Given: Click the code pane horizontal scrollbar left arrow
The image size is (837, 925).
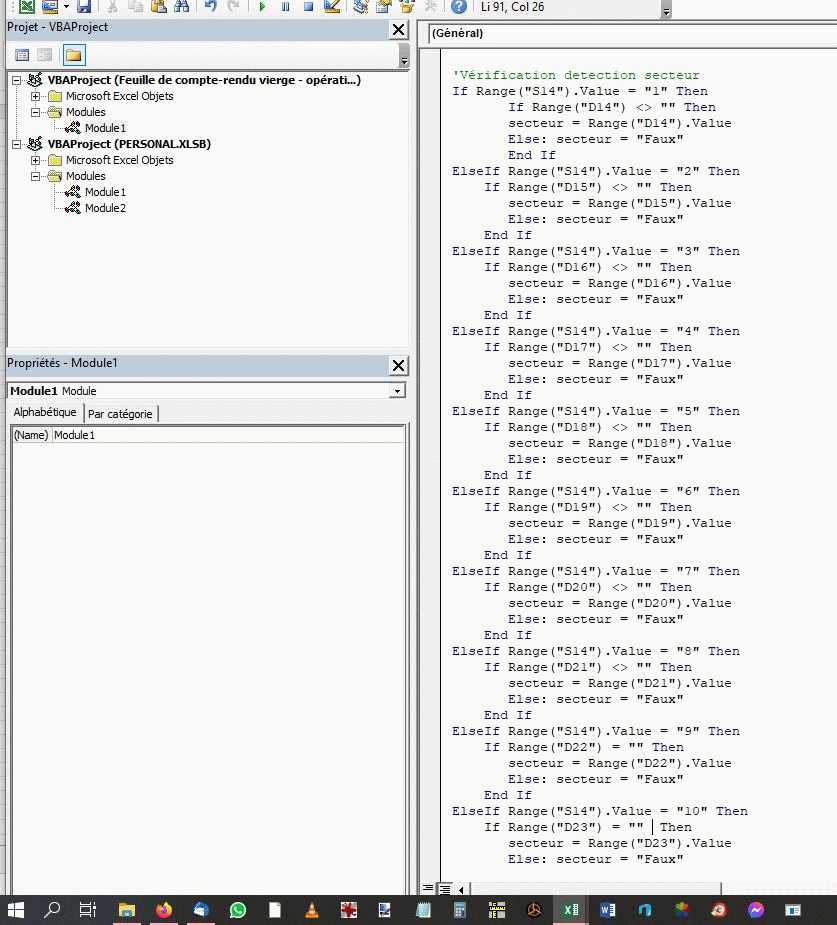Looking at the screenshot, I should (x=461, y=888).
